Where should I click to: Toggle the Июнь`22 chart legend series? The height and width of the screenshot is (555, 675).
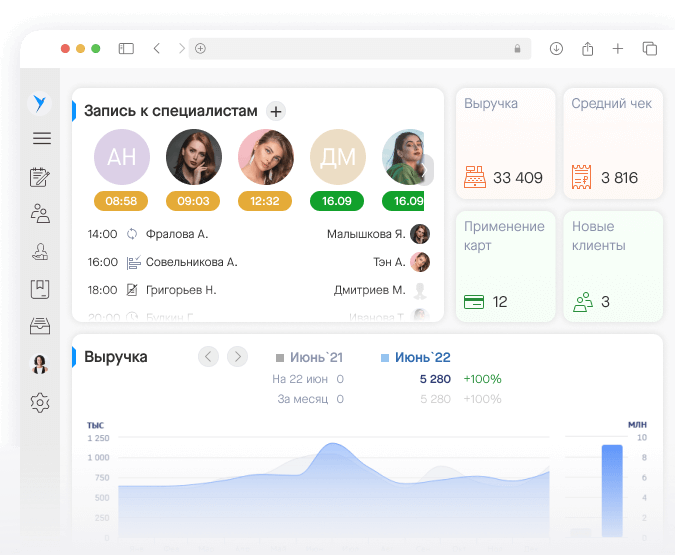(415, 357)
